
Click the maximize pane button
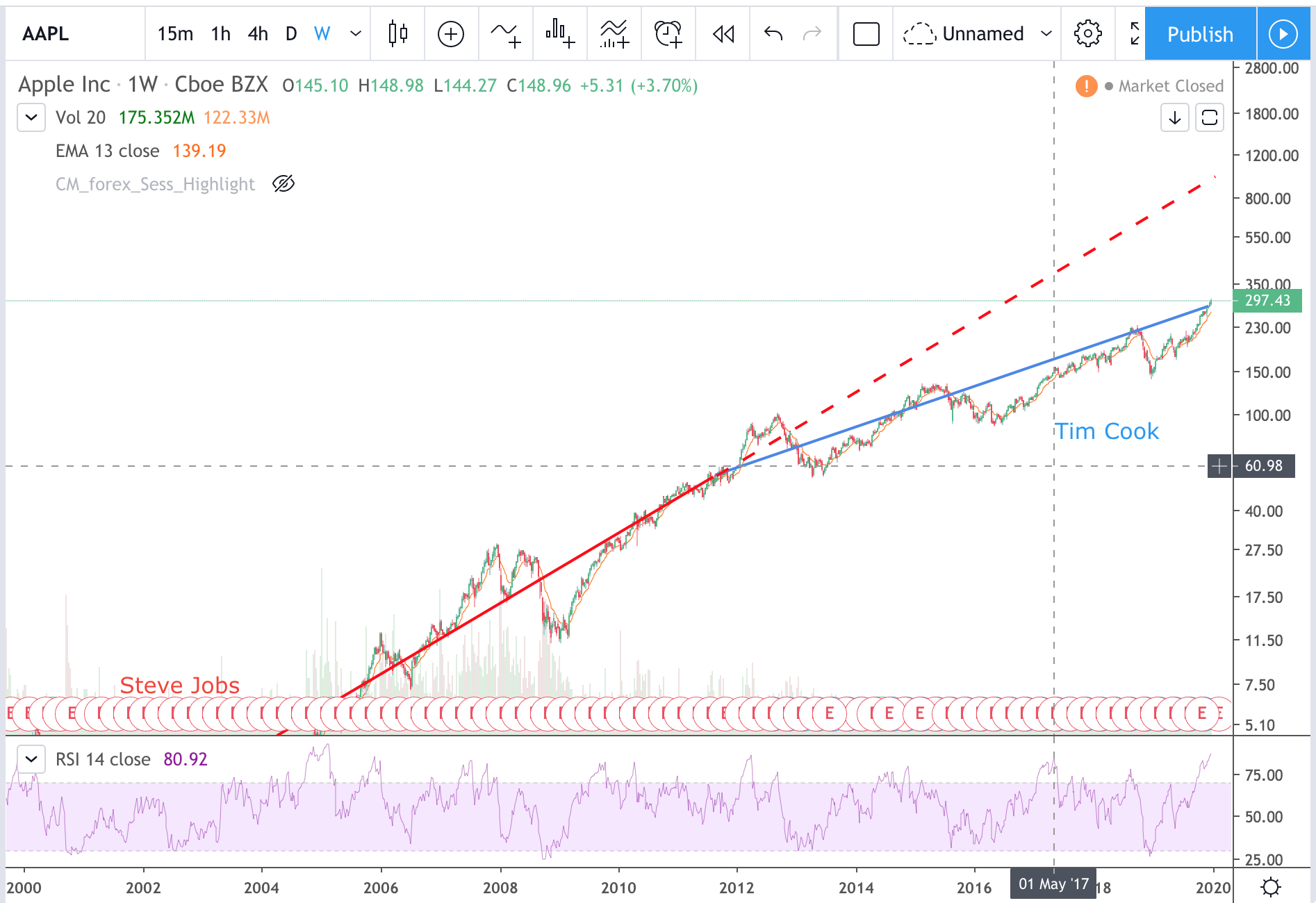[1210, 117]
